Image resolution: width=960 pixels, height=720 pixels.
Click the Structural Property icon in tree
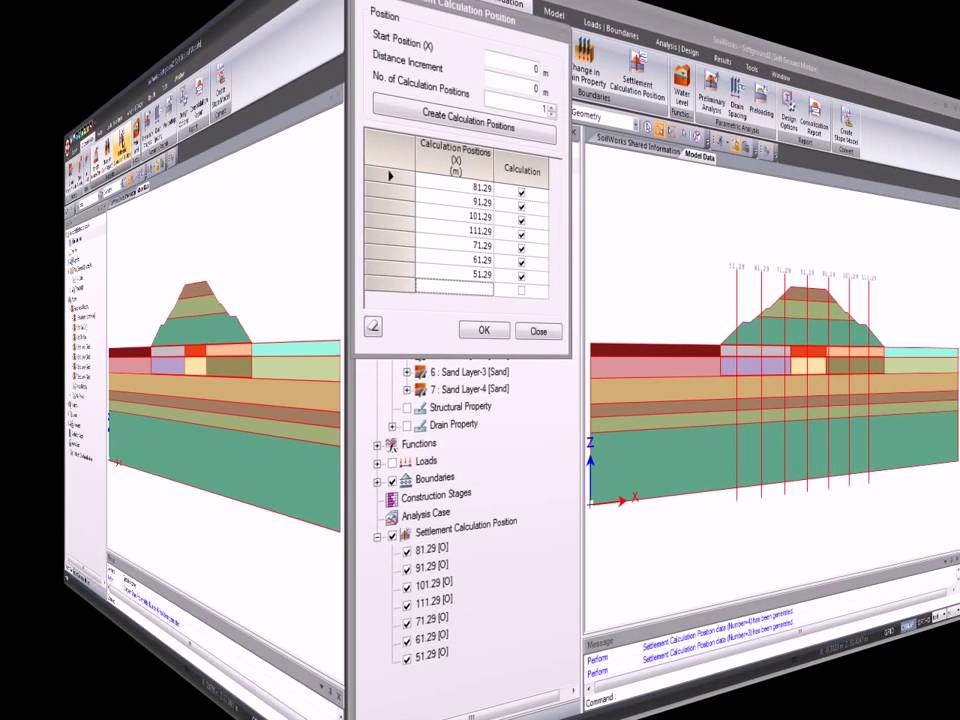click(421, 407)
